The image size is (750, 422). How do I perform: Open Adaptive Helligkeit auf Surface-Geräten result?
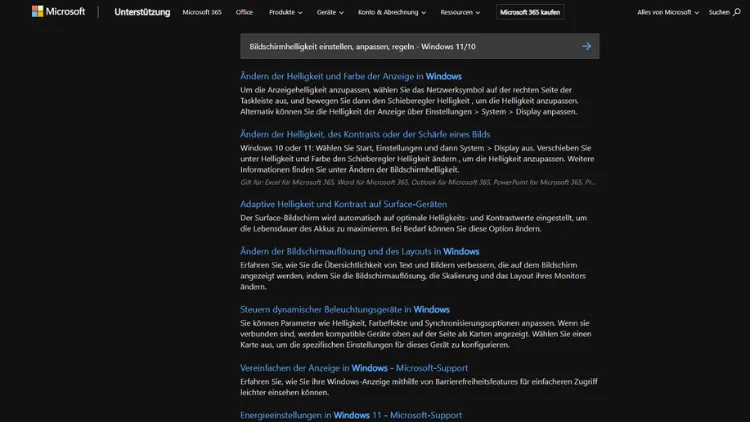[343, 204]
